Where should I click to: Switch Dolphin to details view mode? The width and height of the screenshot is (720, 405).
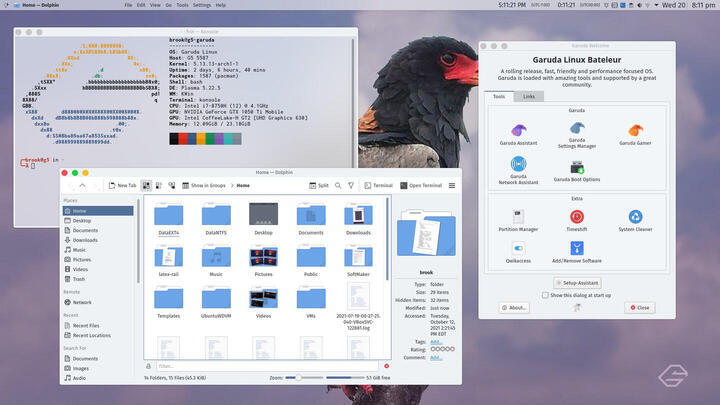[172, 186]
